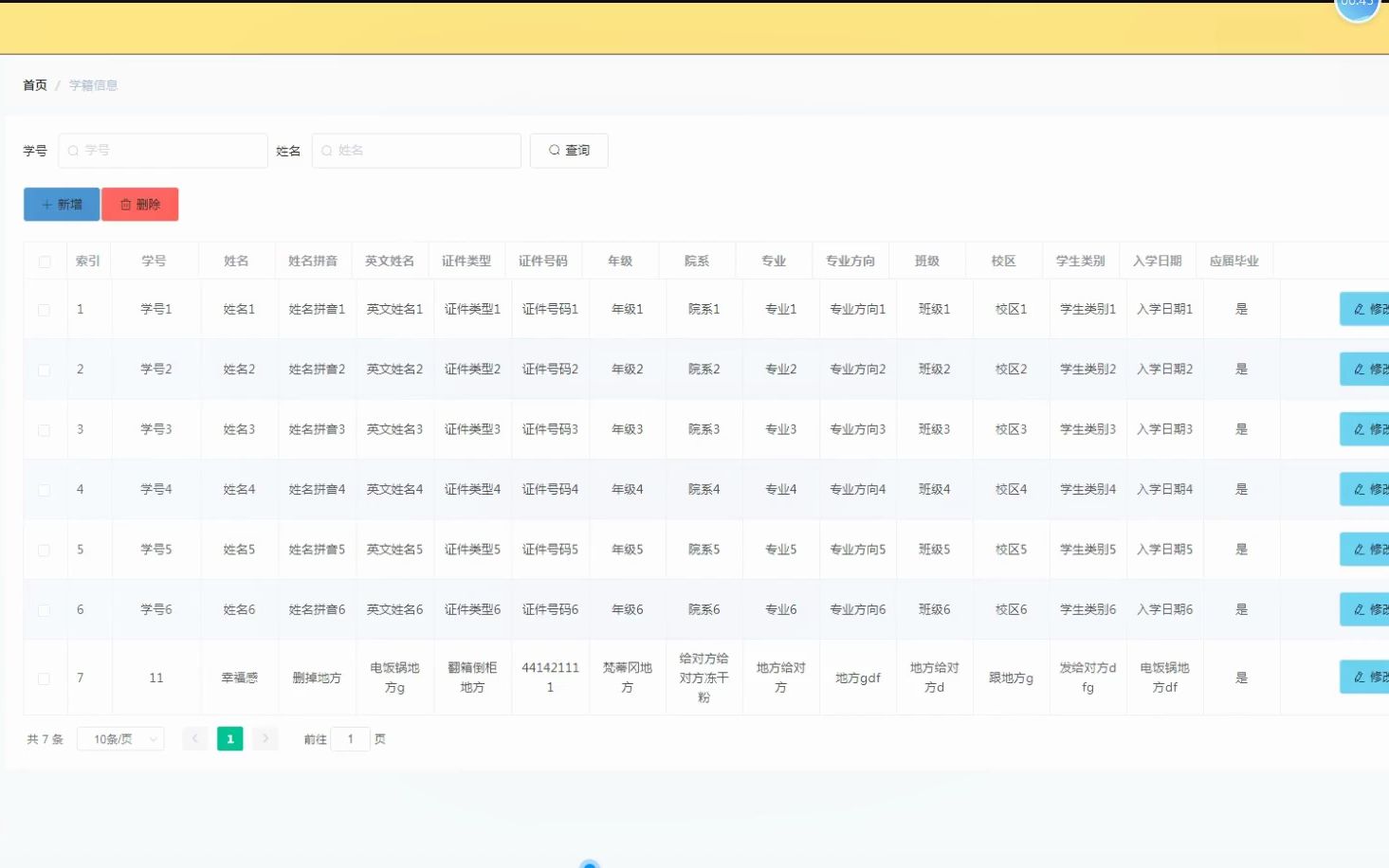Click the 证件类型 column header
This screenshot has width=1389, height=868.
point(466,261)
